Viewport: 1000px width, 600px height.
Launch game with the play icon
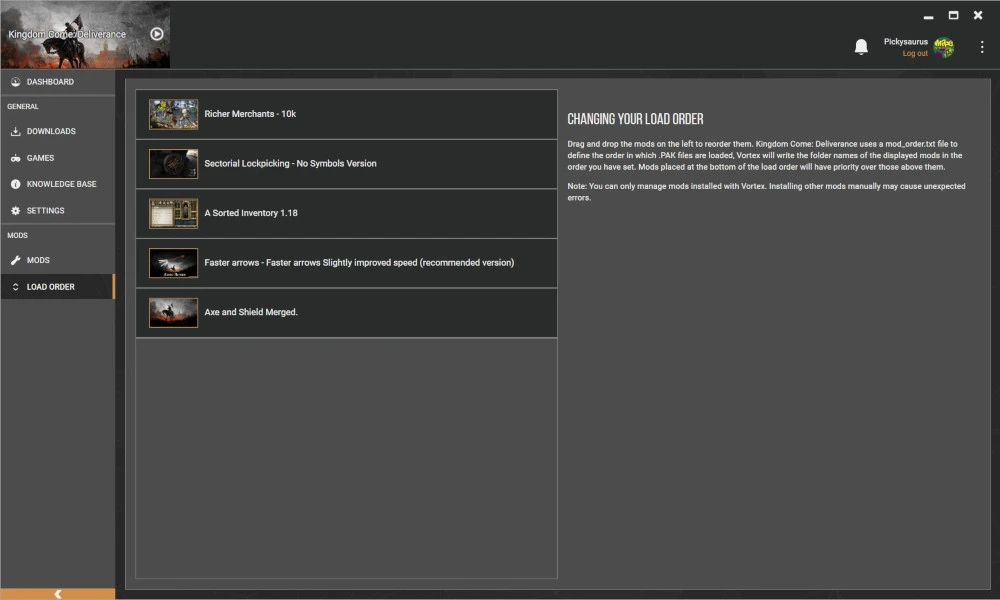pyautogui.click(x=157, y=34)
